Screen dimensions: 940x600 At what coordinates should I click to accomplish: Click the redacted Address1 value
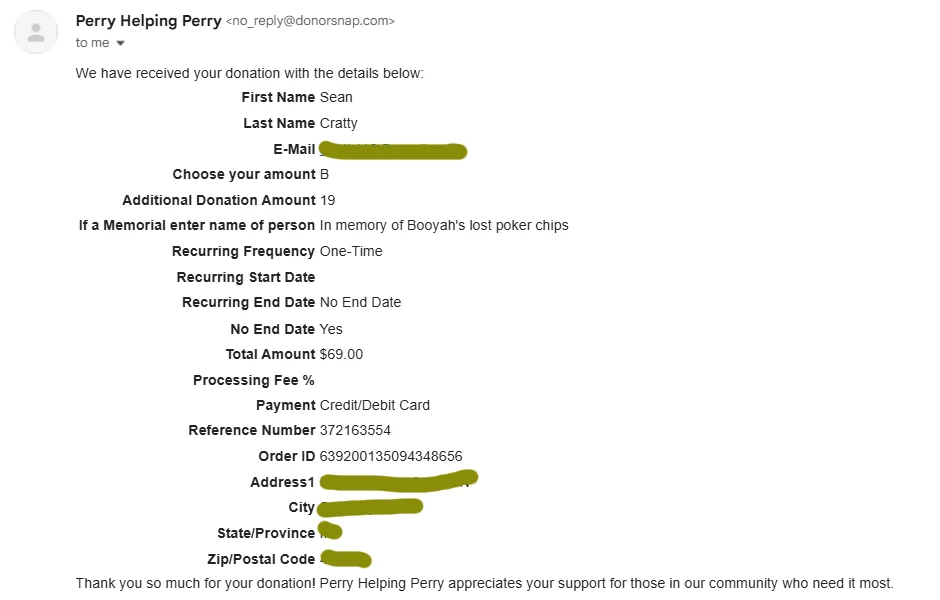point(399,481)
